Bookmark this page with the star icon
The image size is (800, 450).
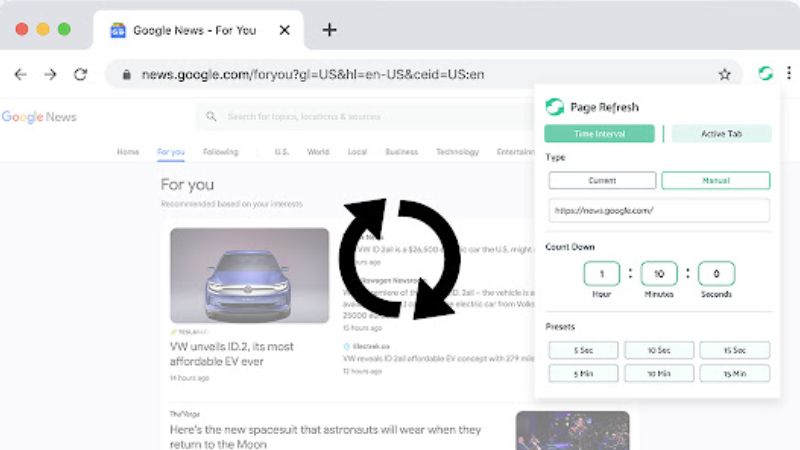coord(724,74)
